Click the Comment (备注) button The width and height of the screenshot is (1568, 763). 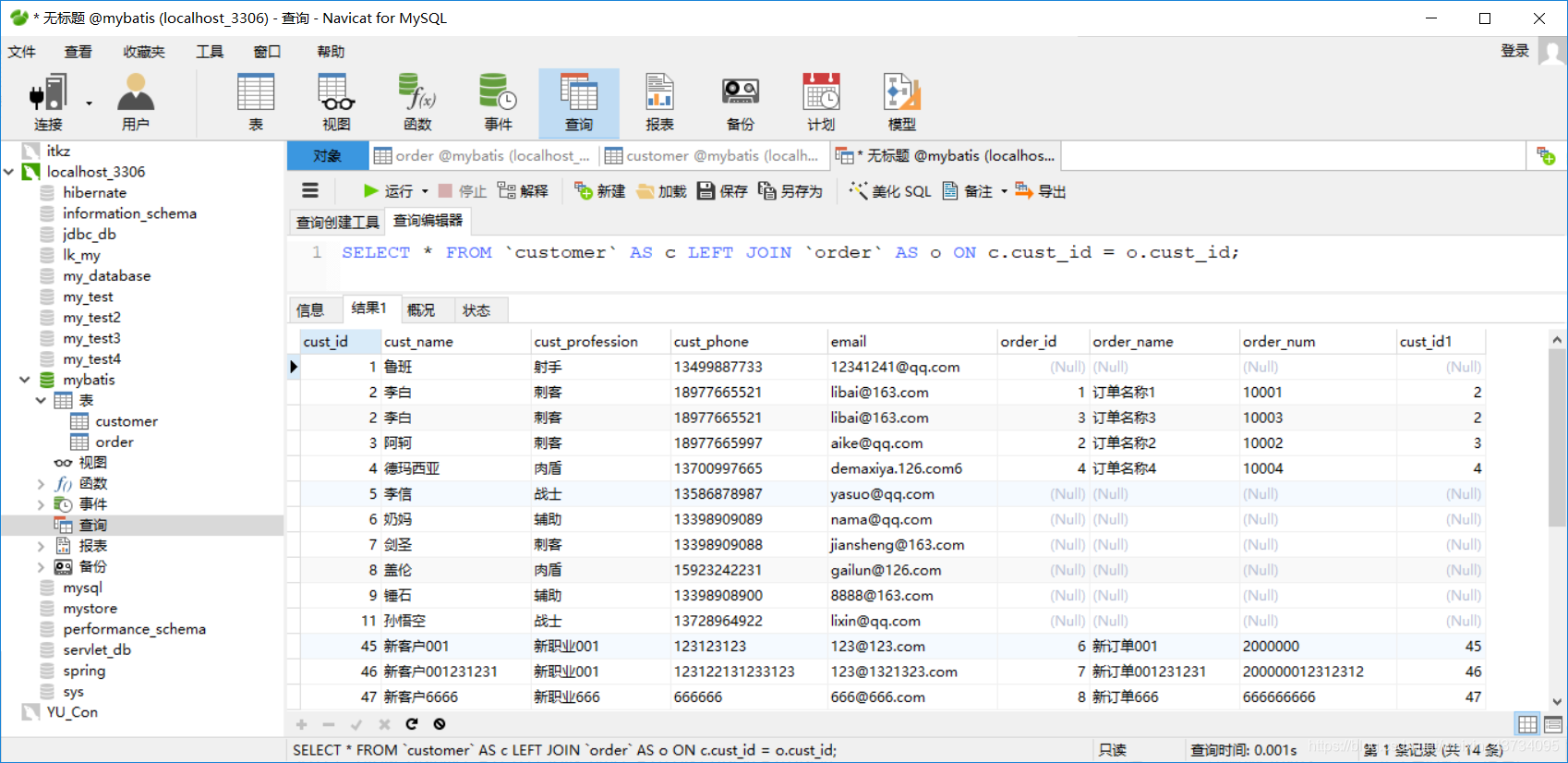(968, 191)
